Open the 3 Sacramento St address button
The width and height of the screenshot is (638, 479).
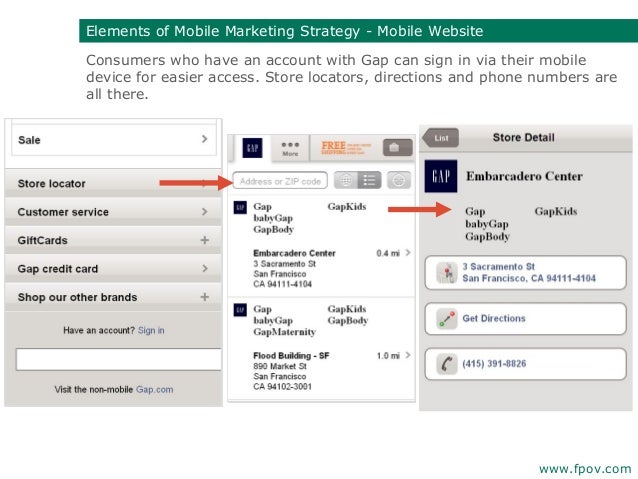tap(525, 273)
